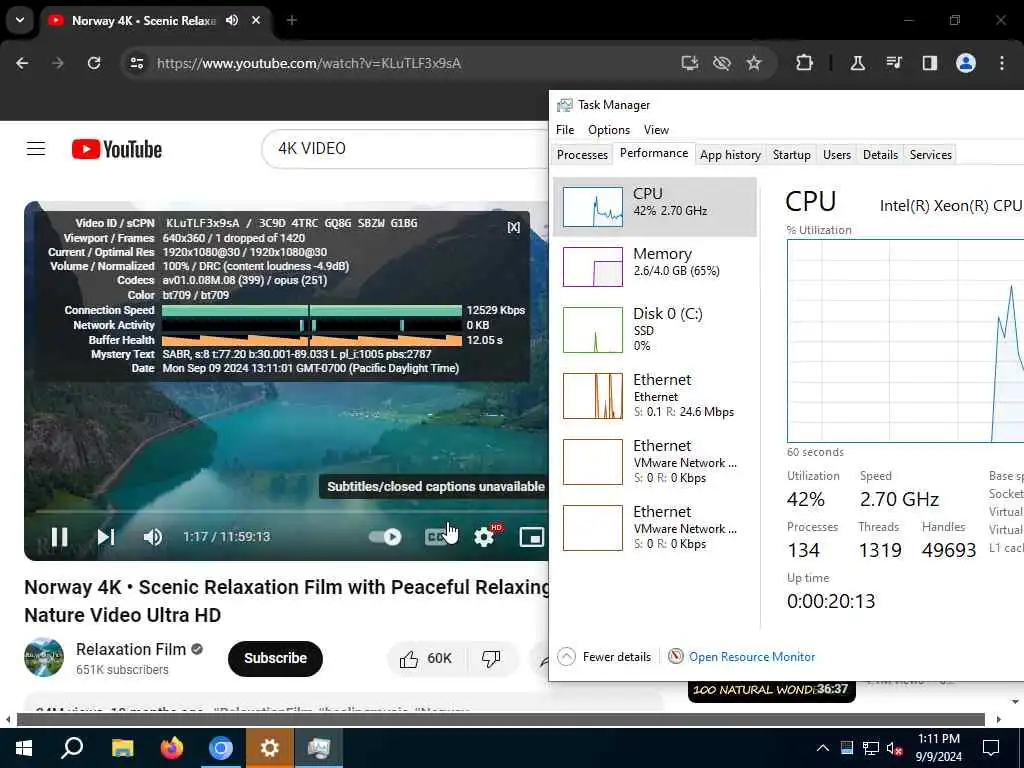1024x768 pixels.
Task: Switch to Startup tab
Action: pyautogui.click(x=792, y=155)
